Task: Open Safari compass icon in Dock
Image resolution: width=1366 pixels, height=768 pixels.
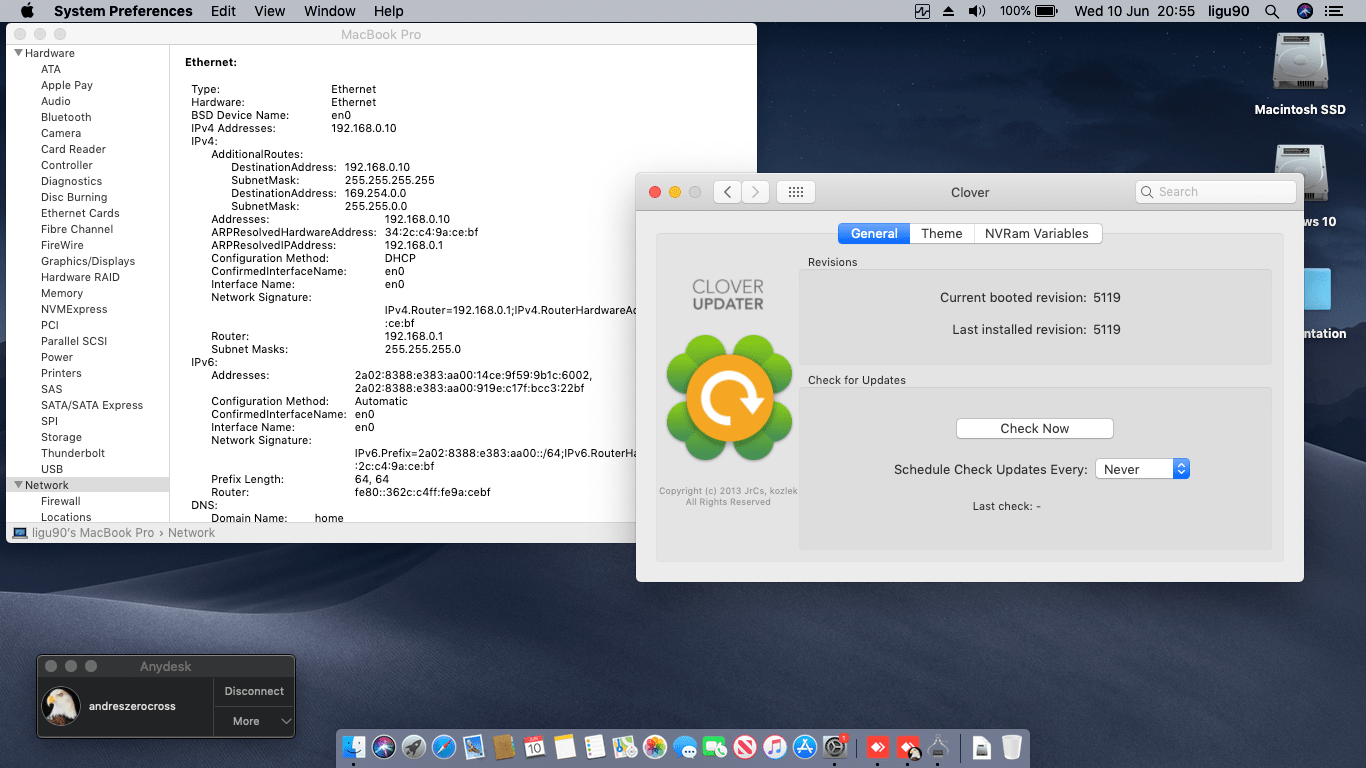Action: [444, 747]
